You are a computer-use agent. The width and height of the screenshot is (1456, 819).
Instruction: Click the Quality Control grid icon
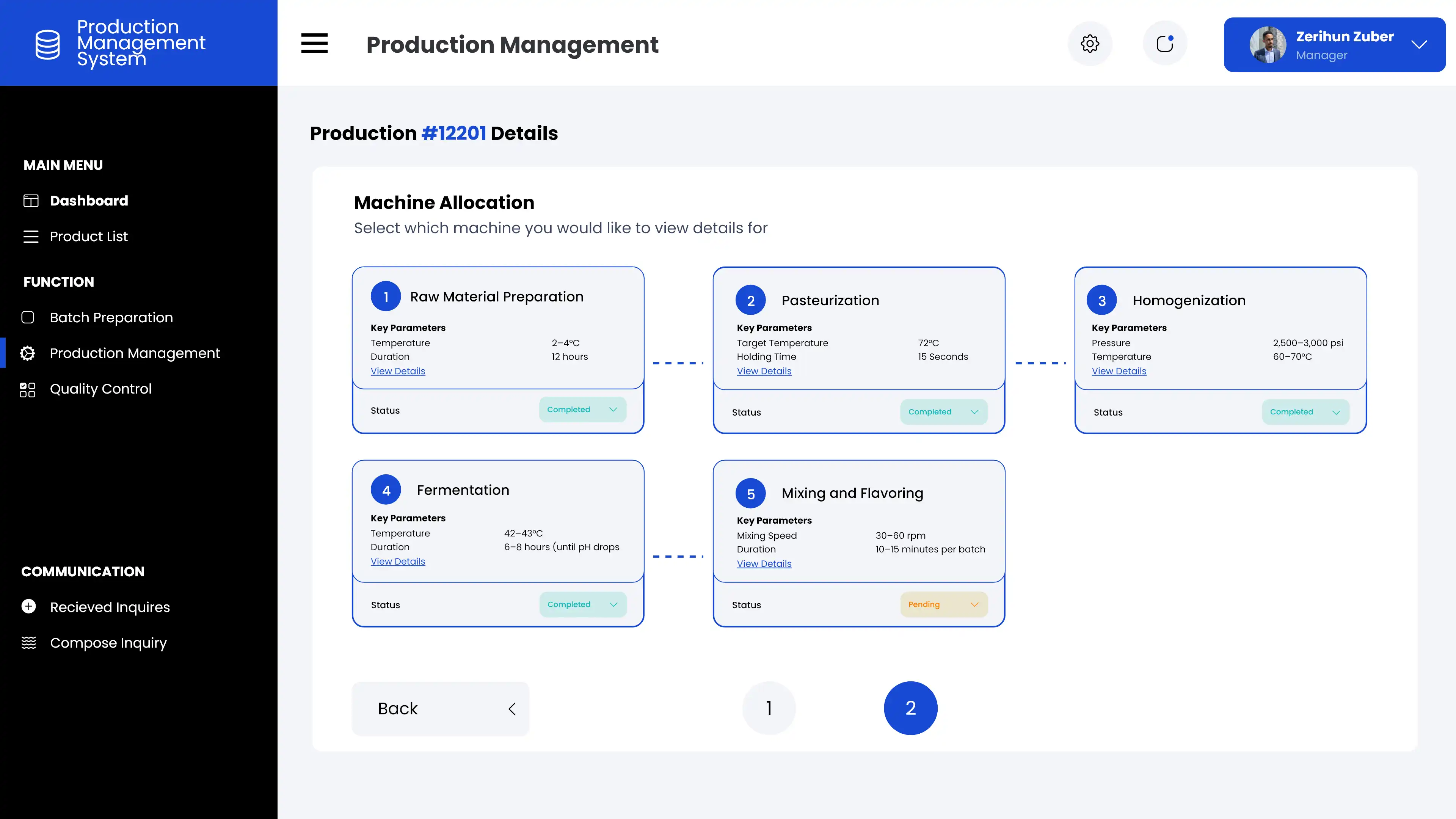28,389
